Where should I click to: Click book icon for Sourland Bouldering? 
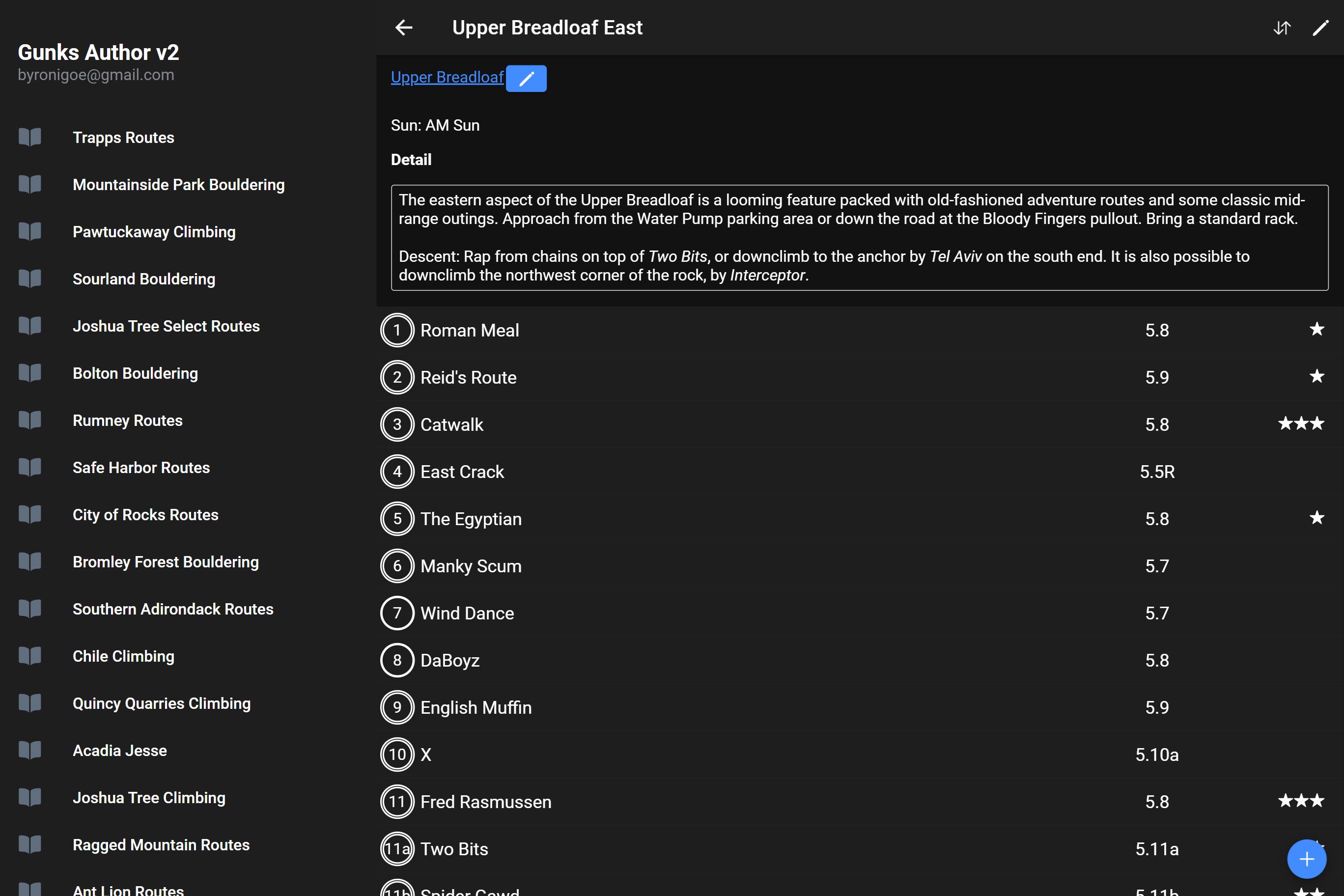(29, 279)
